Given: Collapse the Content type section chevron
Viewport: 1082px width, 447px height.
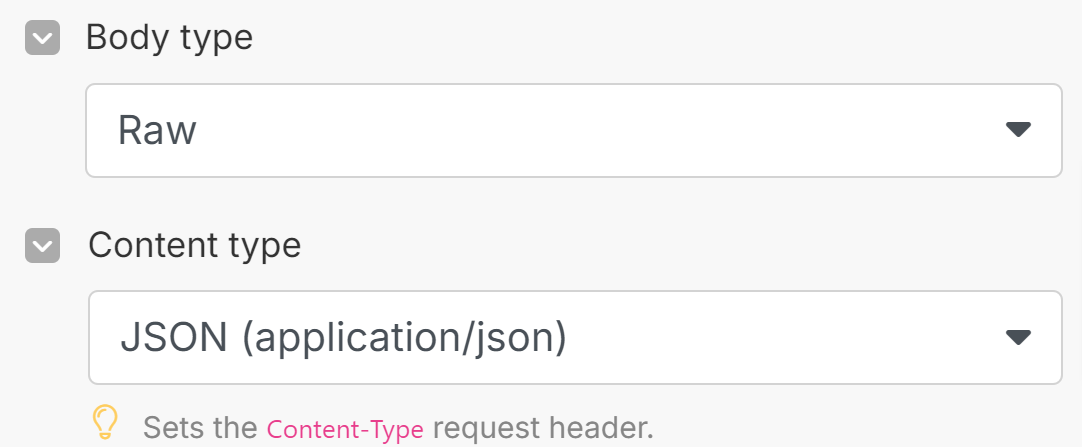Looking at the screenshot, I should point(42,245).
